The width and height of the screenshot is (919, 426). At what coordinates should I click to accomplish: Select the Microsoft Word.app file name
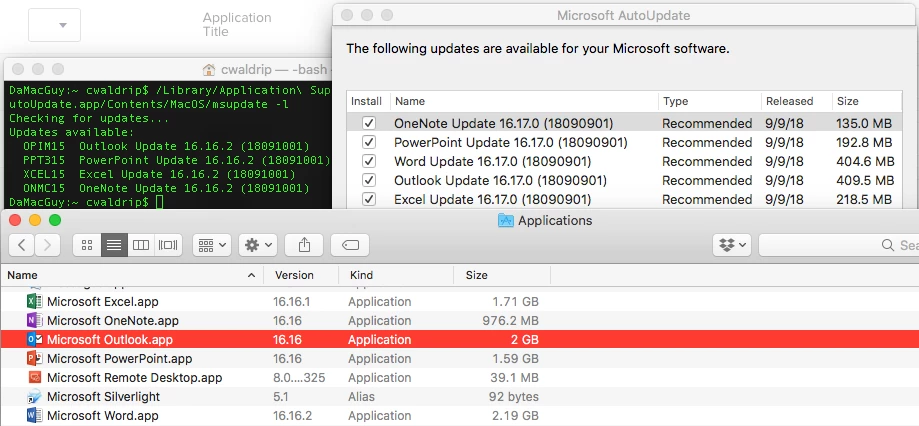click(x=103, y=415)
